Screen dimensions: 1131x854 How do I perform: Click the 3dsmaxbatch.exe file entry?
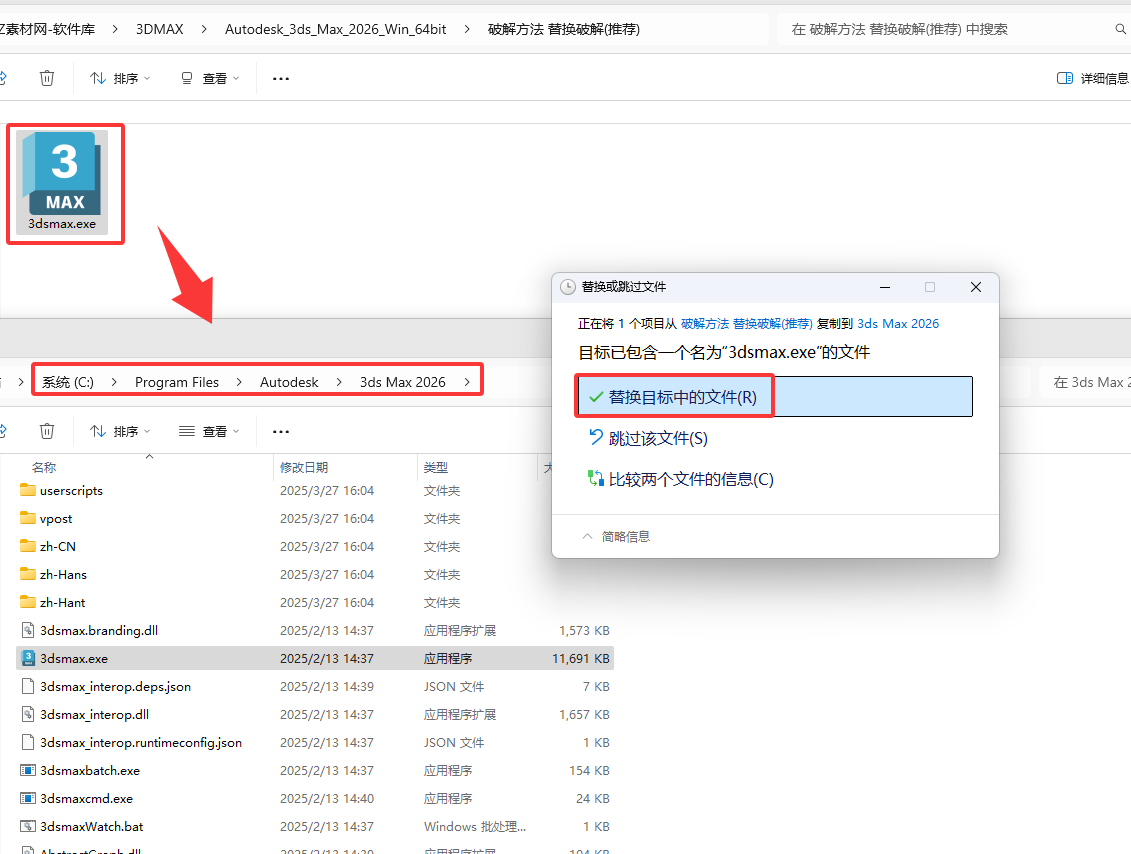[89, 771]
